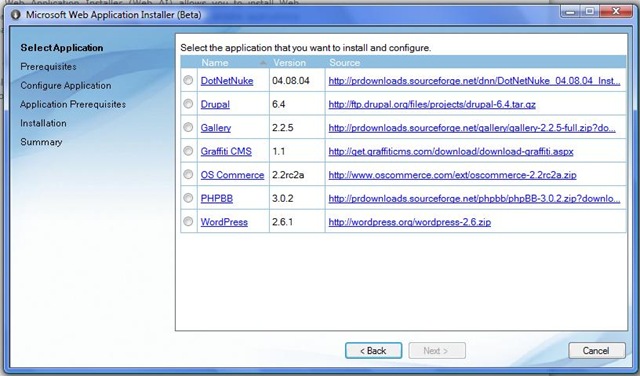
Task: Select the DotNetNuke radio button
Action: pyautogui.click(x=188, y=80)
